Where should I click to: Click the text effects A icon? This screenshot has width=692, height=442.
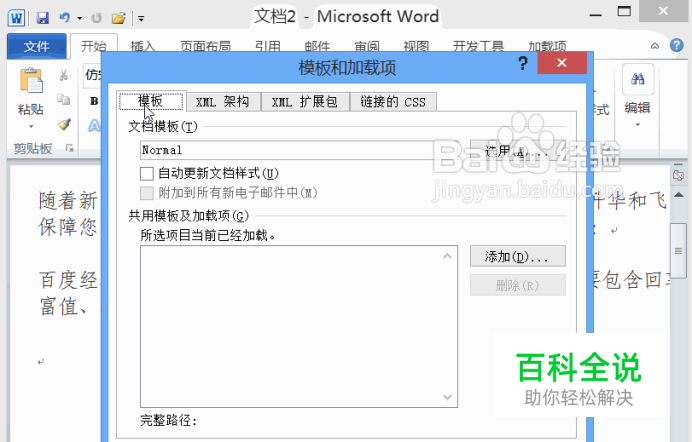coord(94,126)
